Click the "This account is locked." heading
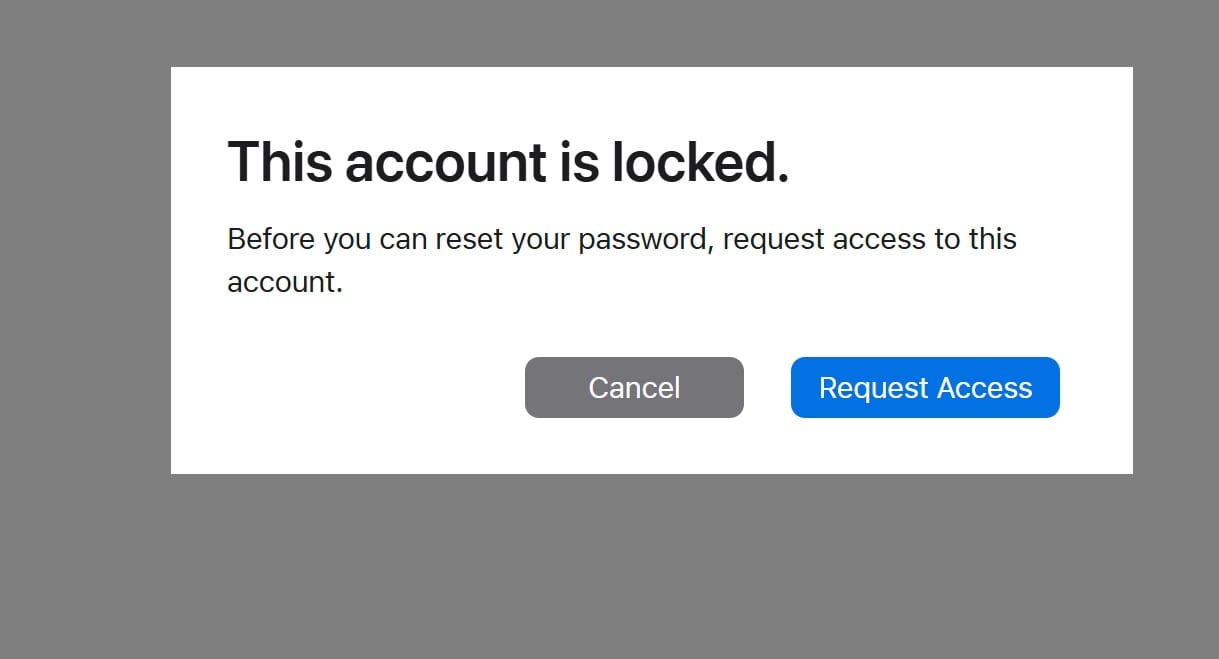 coord(508,162)
